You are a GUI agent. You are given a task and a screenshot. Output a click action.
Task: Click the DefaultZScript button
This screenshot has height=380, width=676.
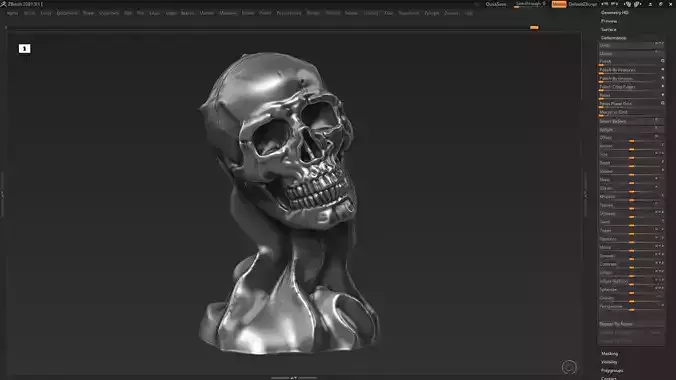coord(582,4)
